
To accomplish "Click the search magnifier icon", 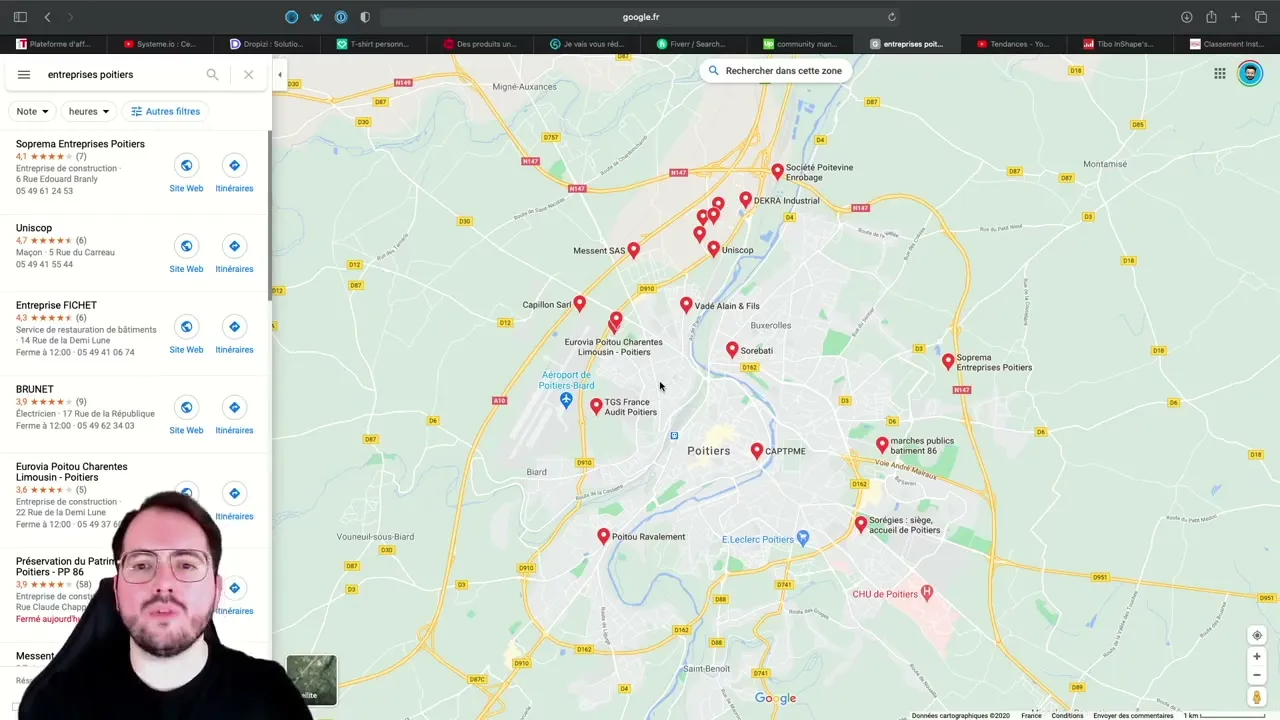I will coord(212,75).
